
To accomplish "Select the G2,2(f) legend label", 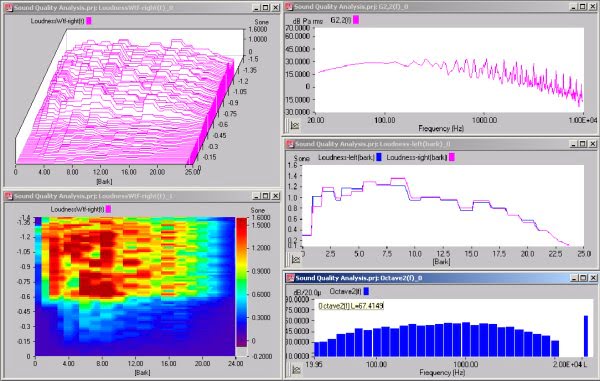I will [341, 20].
